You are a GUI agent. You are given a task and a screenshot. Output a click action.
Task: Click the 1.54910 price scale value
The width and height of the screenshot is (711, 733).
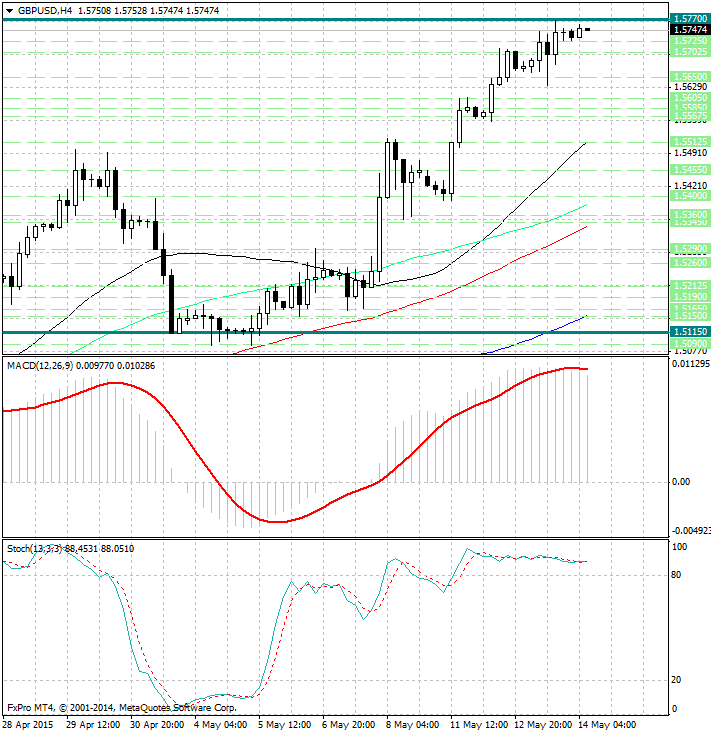[690, 153]
